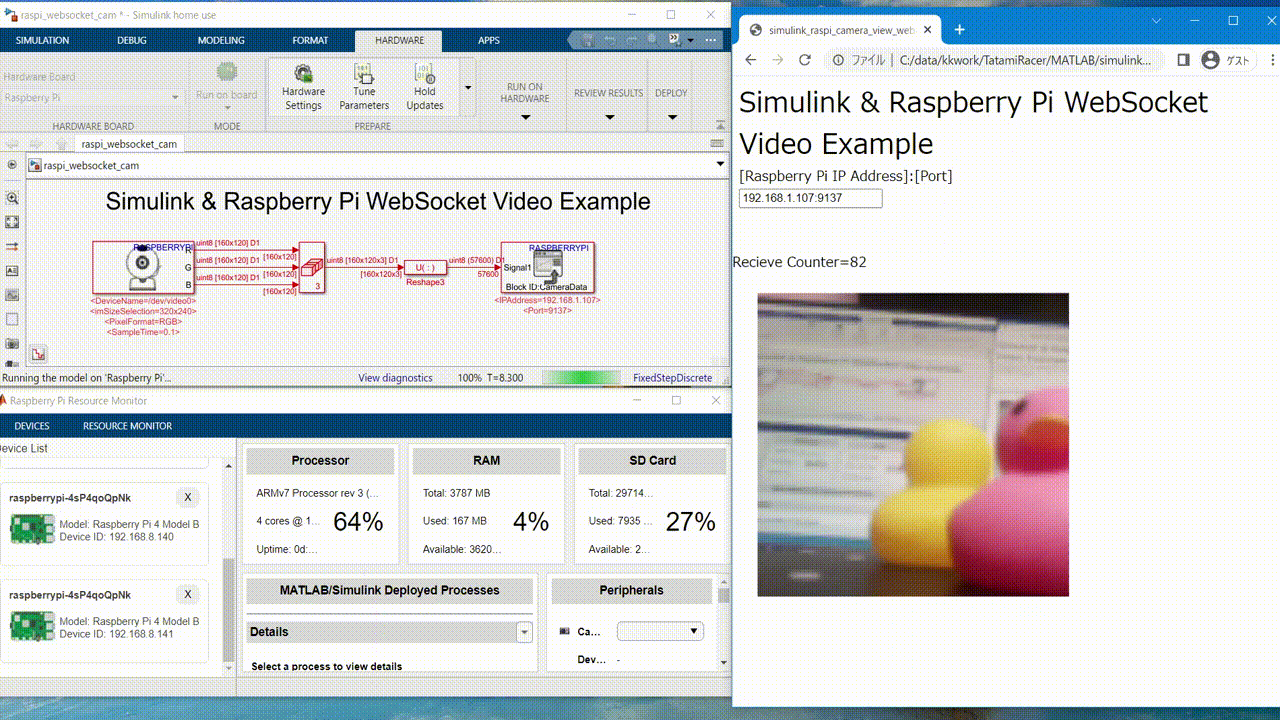This screenshot has height=720, width=1280.
Task: Go back in the browser
Action: (750, 60)
